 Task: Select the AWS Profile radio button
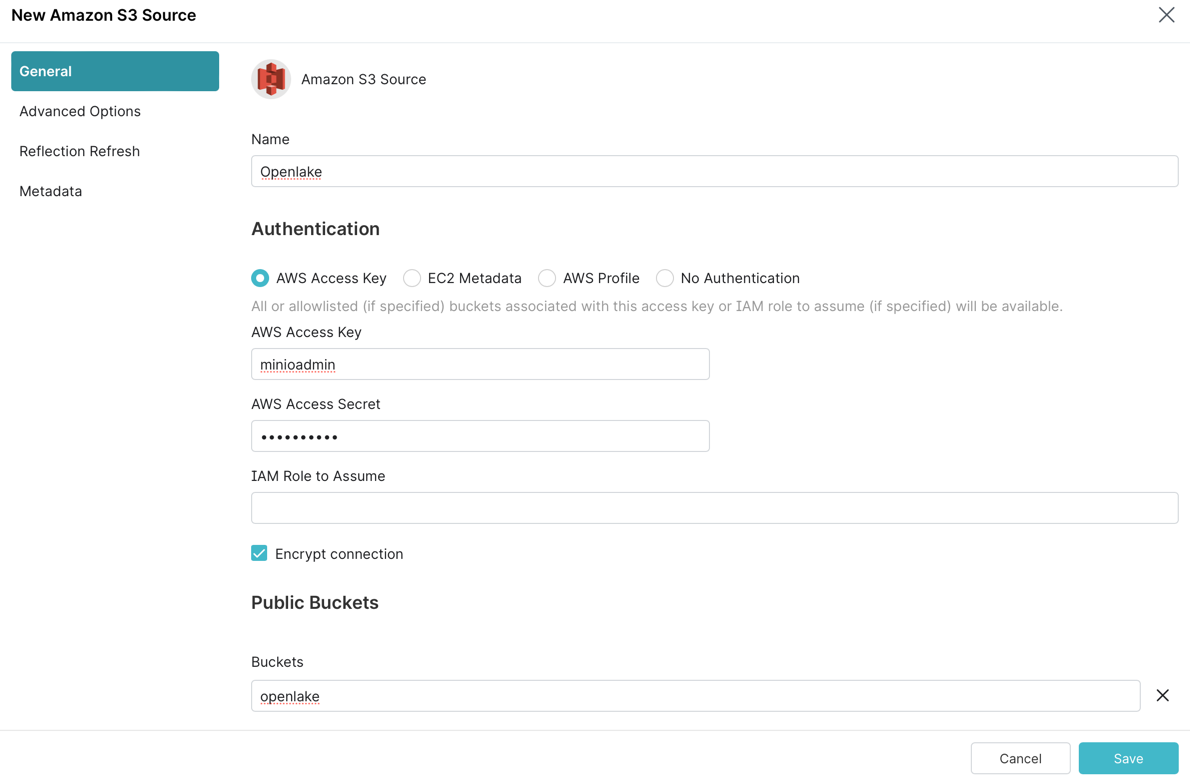click(x=547, y=278)
